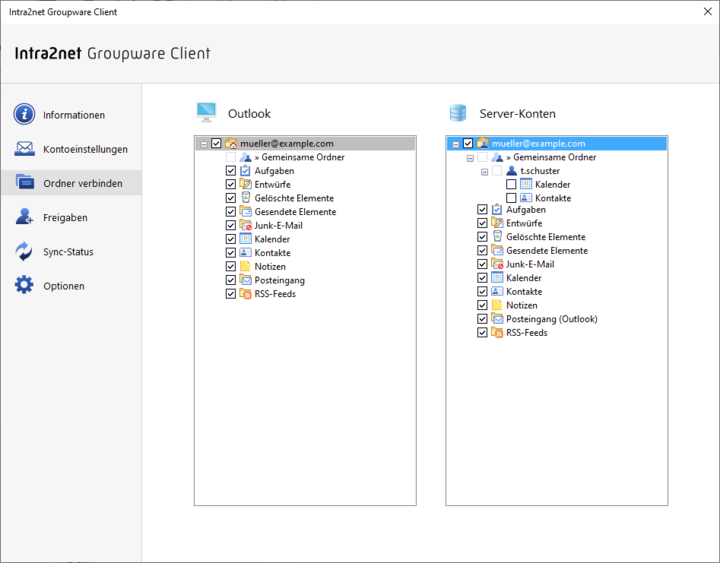
Task: Click the Informationen info icon in sidebar
Action: (24, 114)
